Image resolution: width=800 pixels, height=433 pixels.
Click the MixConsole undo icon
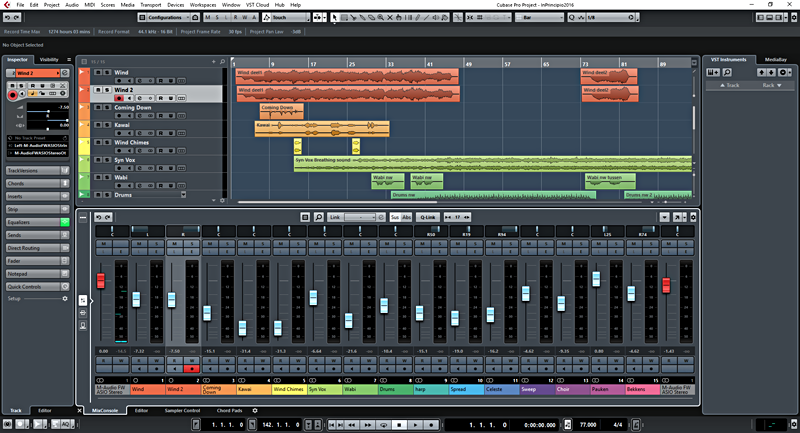pos(98,217)
